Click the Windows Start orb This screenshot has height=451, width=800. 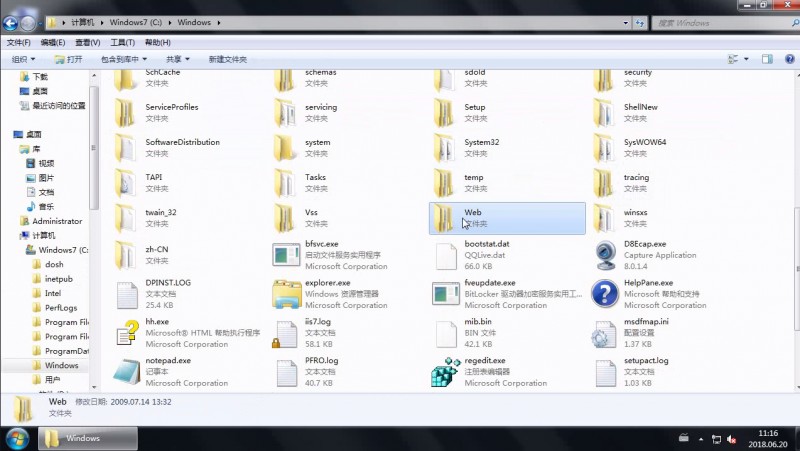click(17, 439)
